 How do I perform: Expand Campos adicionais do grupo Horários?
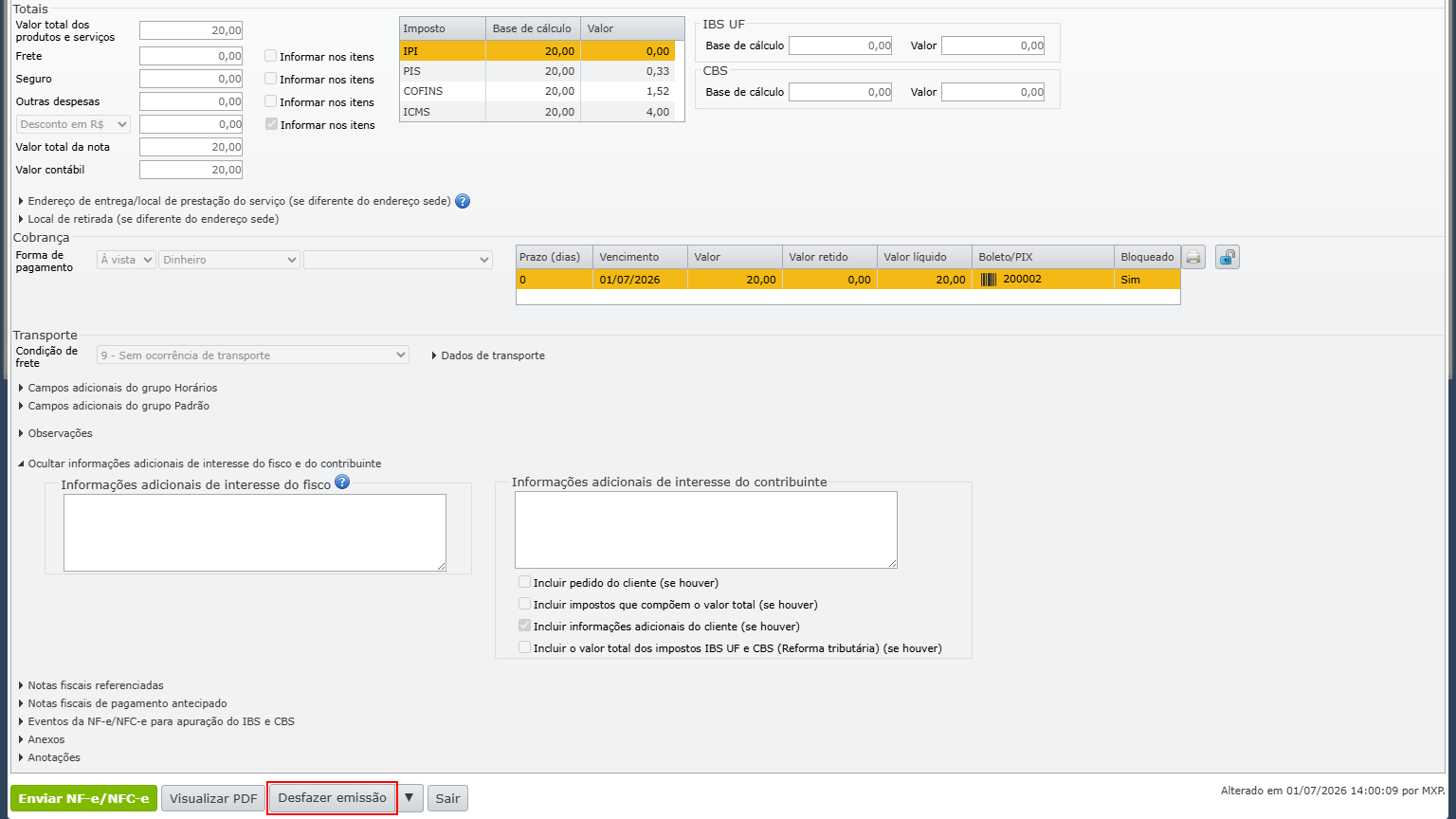click(x=122, y=388)
